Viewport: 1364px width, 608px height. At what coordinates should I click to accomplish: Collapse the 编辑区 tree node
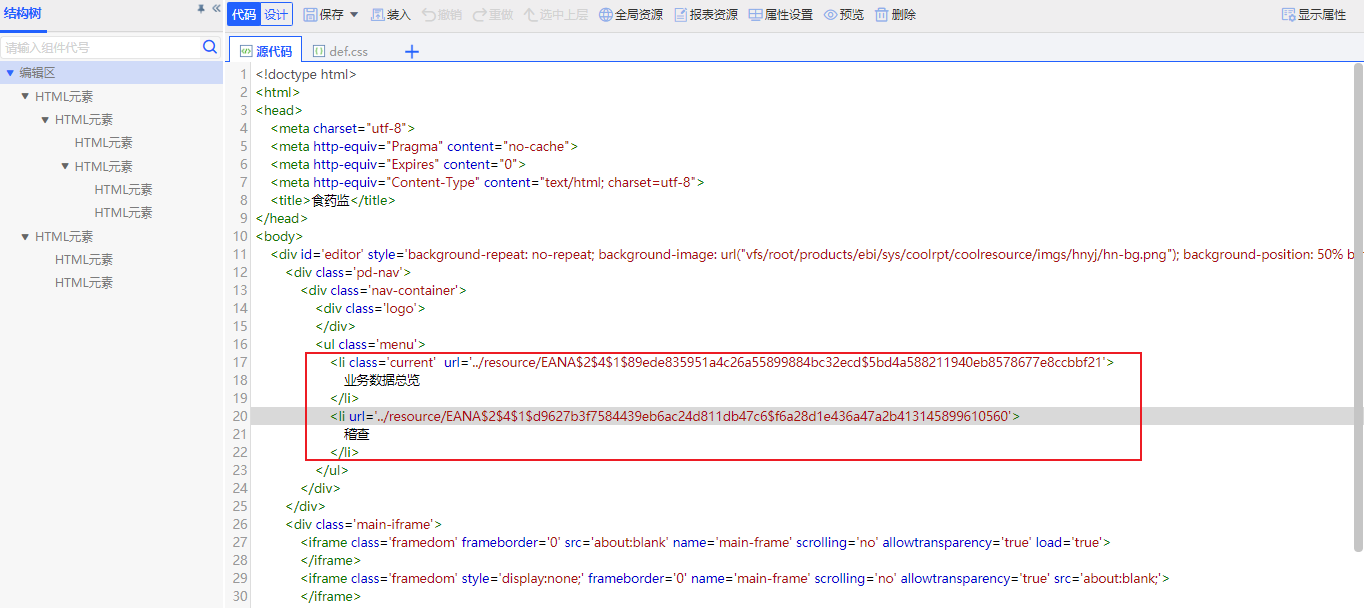tap(10, 73)
